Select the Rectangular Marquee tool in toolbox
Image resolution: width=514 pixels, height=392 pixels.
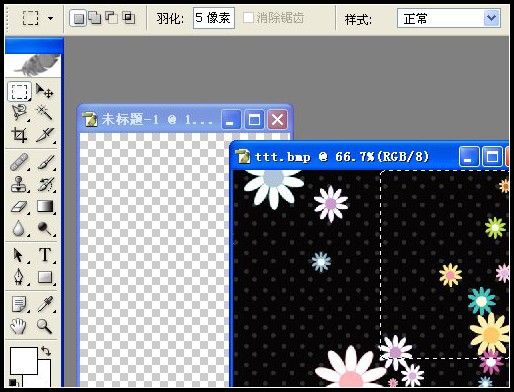(x=19, y=91)
